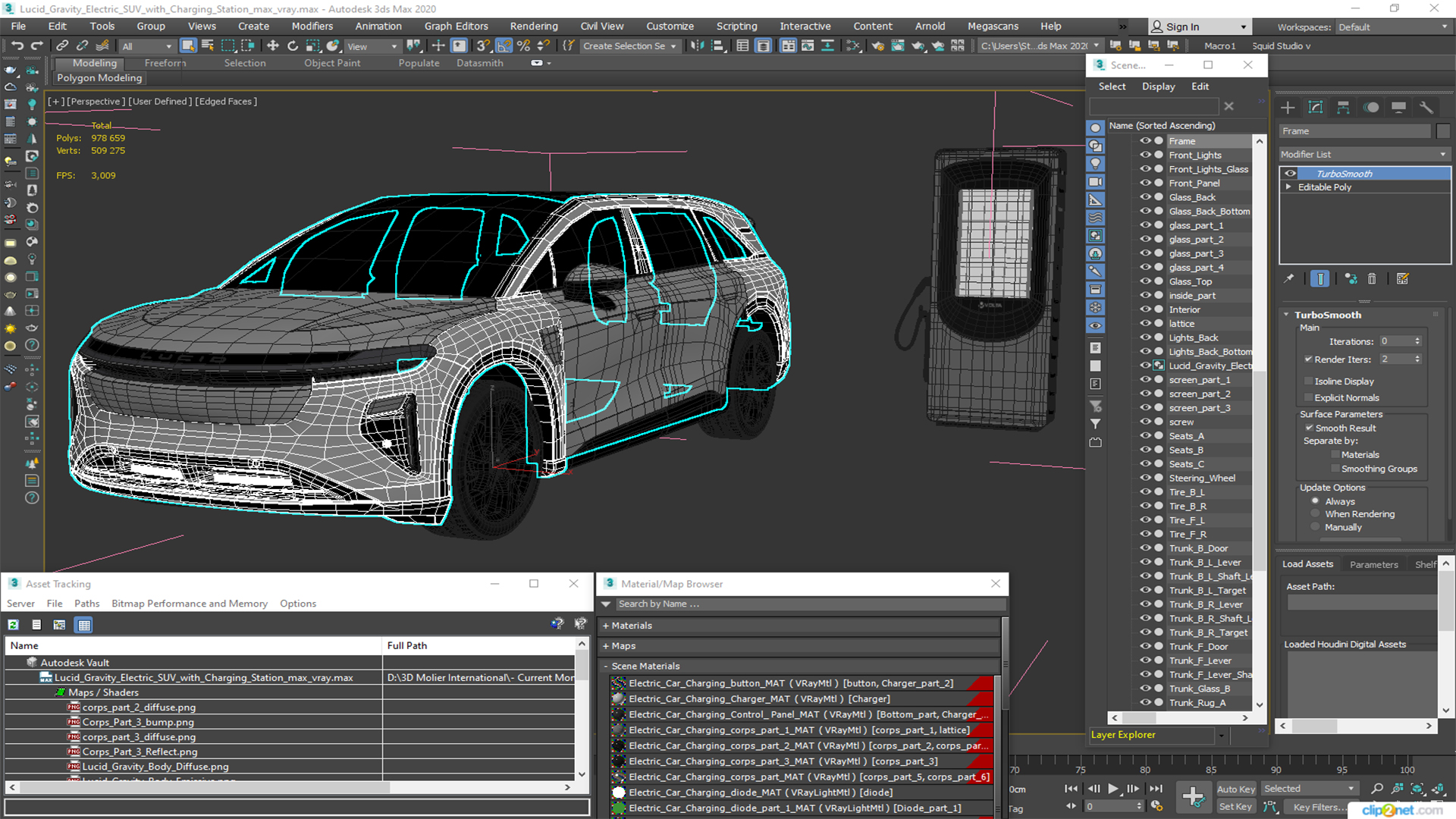Image resolution: width=1456 pixels, height=819 pixels.
Task: Hide Front_Lights via its eye icon
Action: coord(1145,155)
